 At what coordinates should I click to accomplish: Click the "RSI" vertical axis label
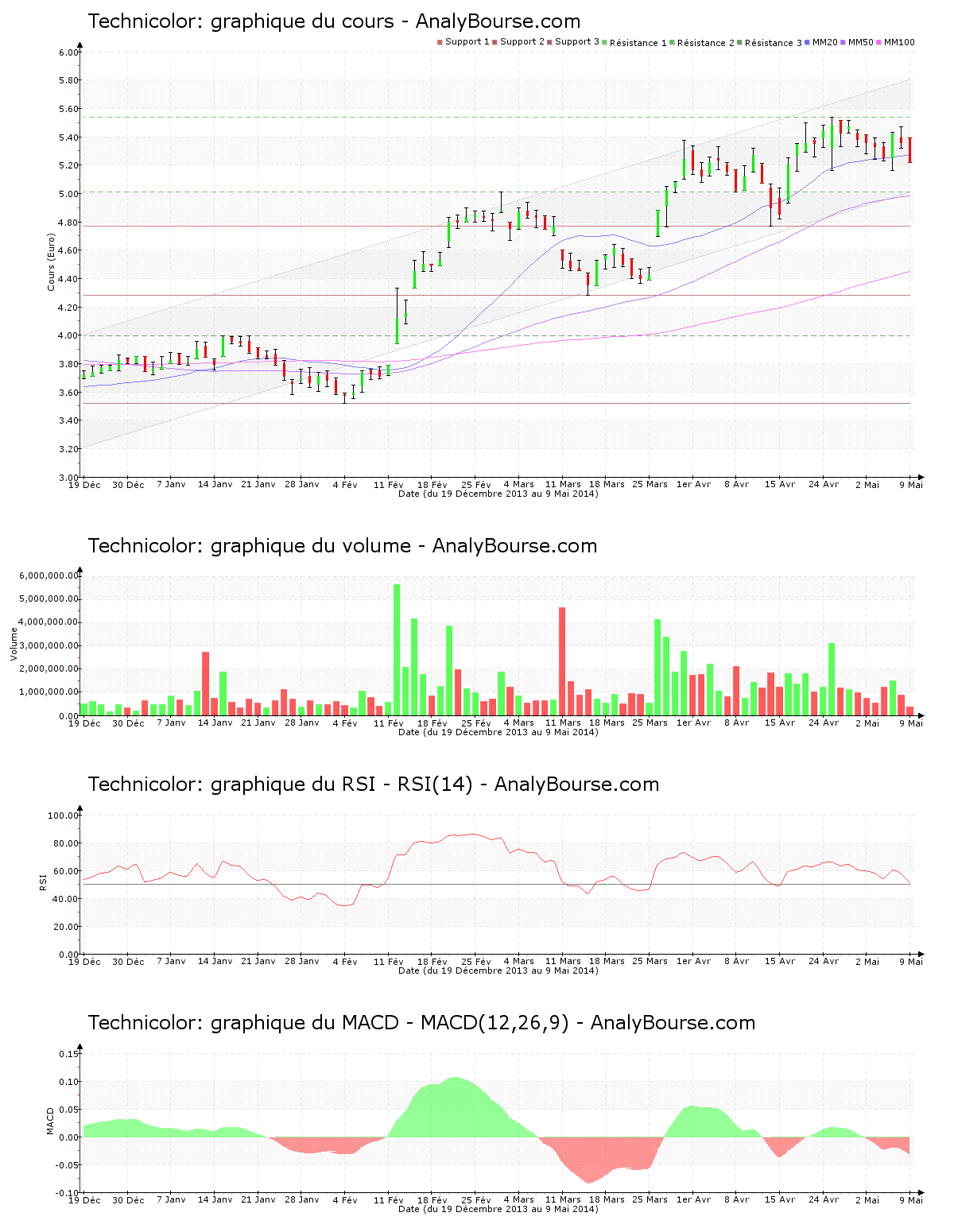(43, 881)
